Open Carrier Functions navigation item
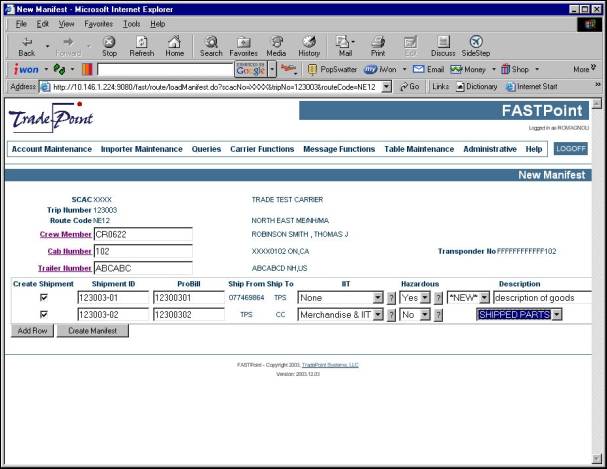The height and width of the screenshot is (469, 607). [262, 149]
